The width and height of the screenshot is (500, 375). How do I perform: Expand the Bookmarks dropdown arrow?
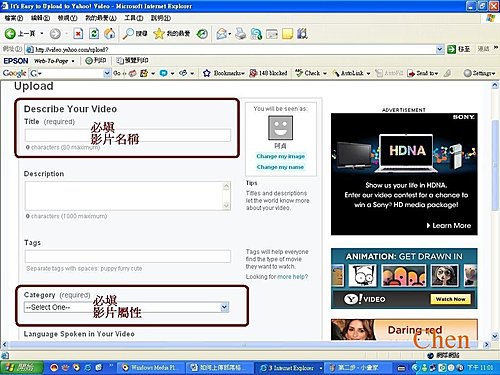243,73
